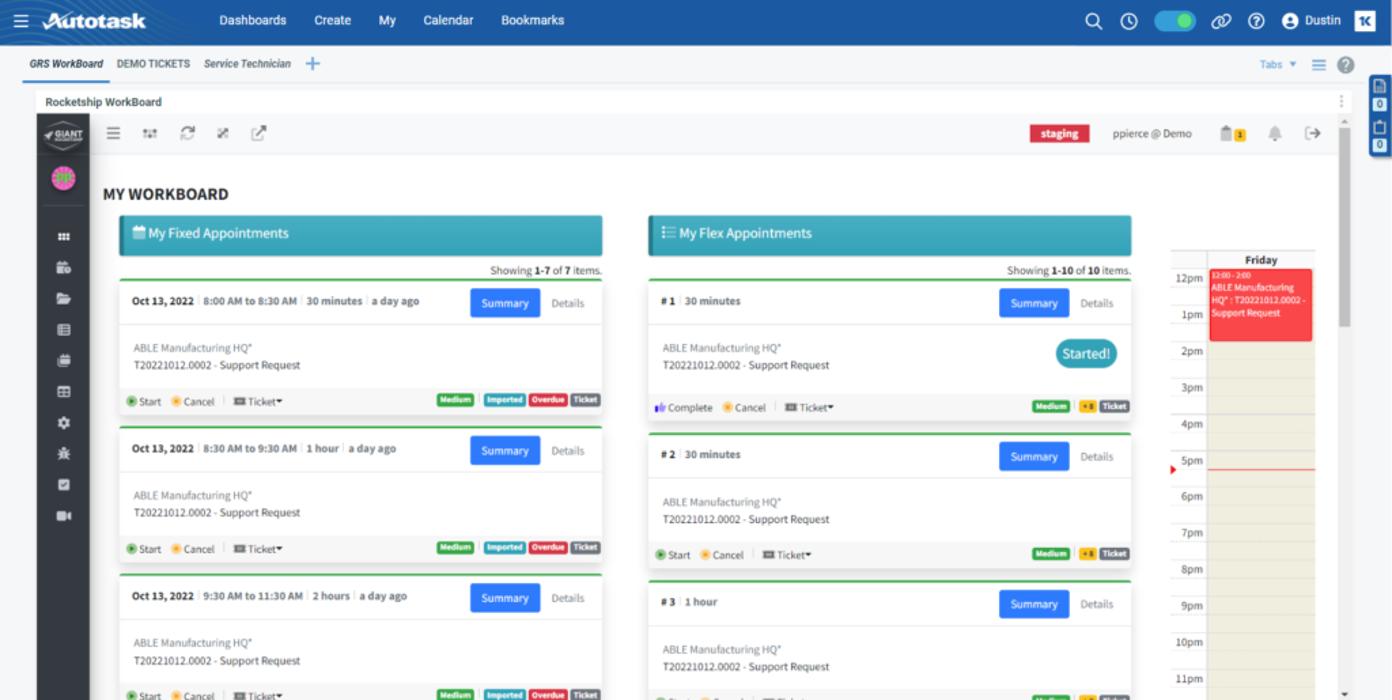Viewport: 1392px width, 700px height.
Task: Click Complete on flex appointment #1
Action: pyautogui.click(x=684, y=407)
